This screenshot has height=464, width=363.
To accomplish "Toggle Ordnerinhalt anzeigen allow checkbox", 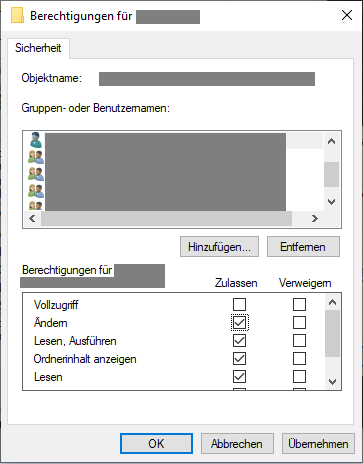I will (x=239, y=359).
